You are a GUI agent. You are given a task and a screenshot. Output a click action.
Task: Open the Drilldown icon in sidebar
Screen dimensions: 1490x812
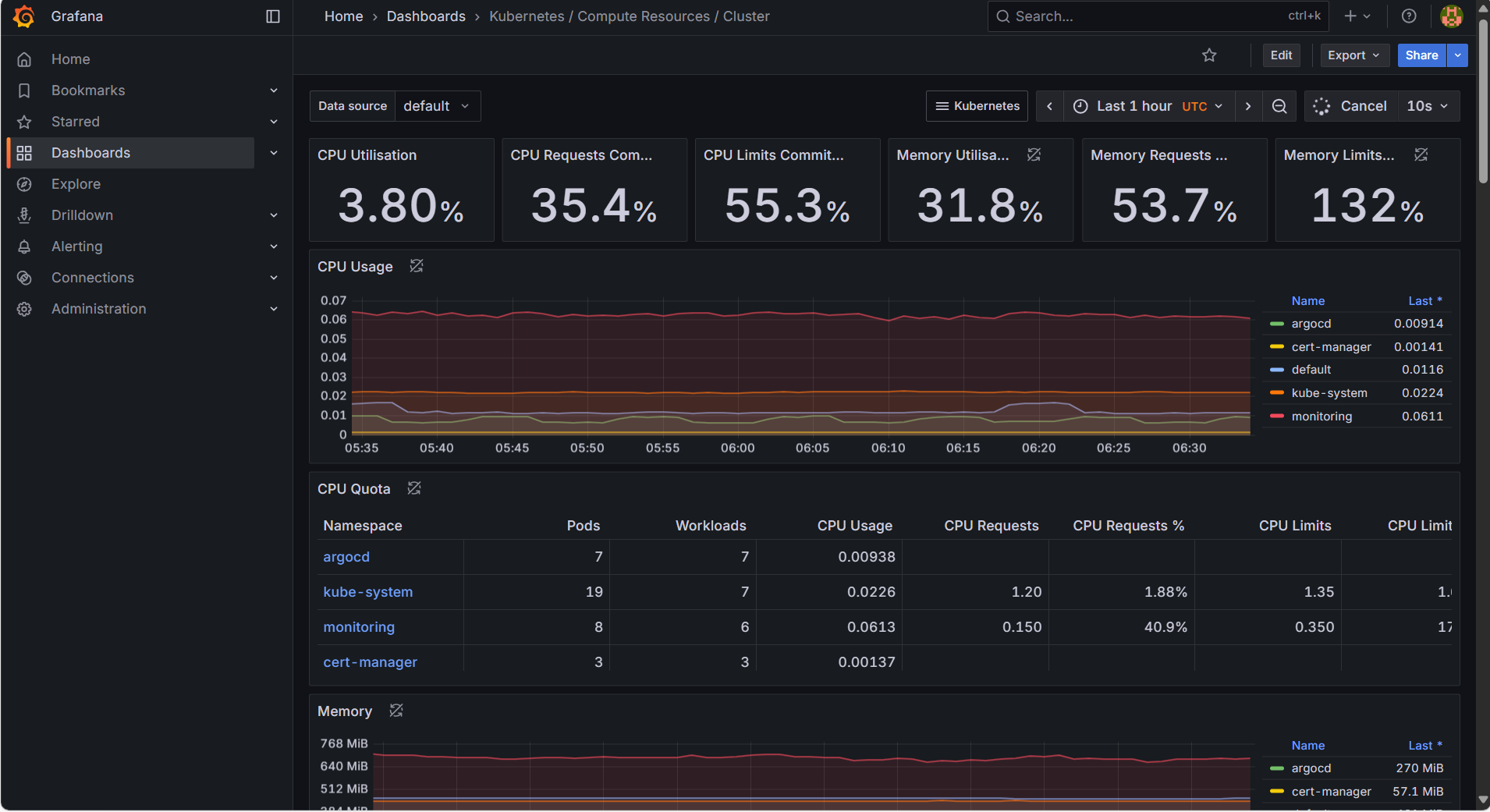click(x=24, y=215)
